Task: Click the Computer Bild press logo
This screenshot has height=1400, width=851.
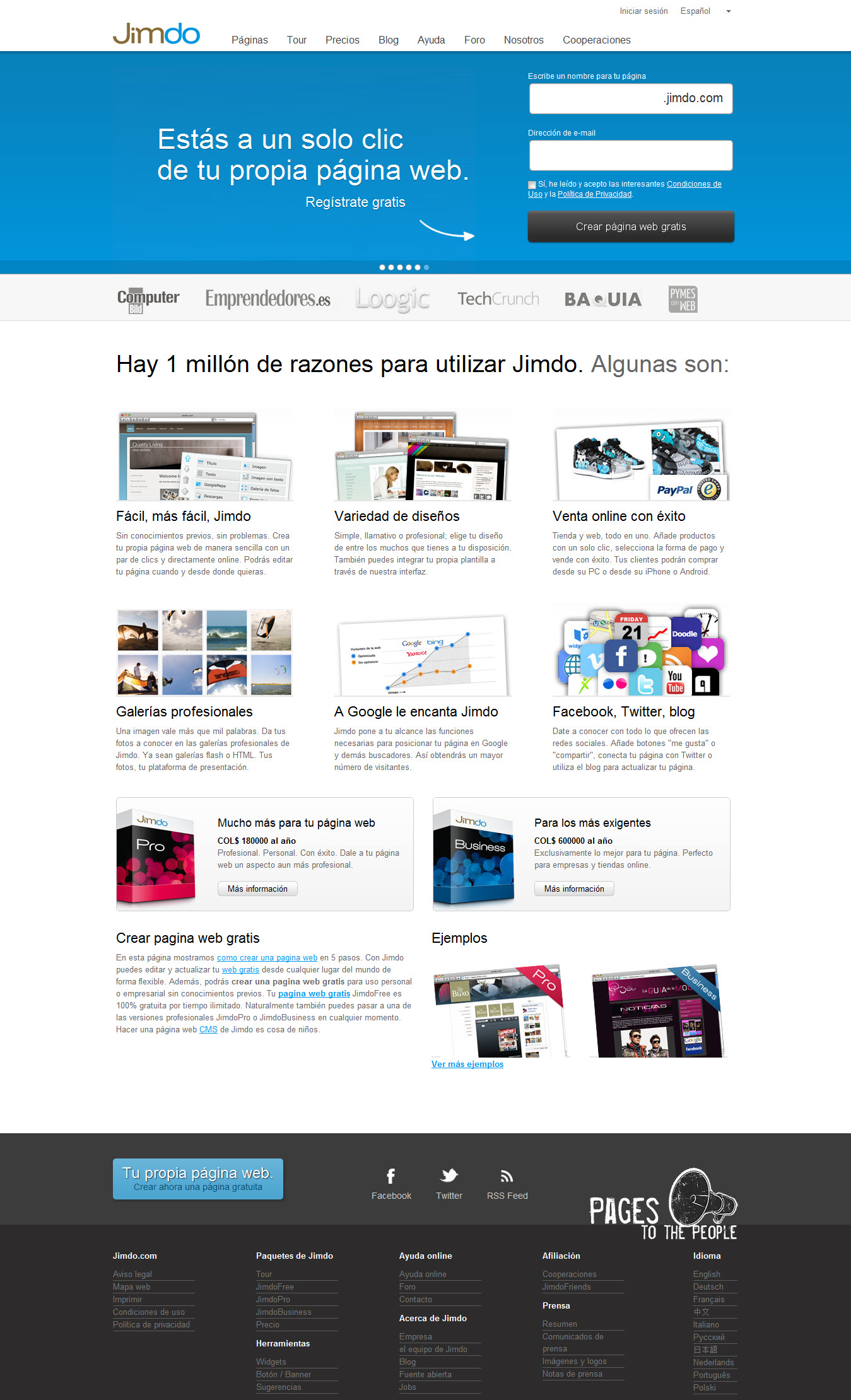Action: (x=148, y=300)
